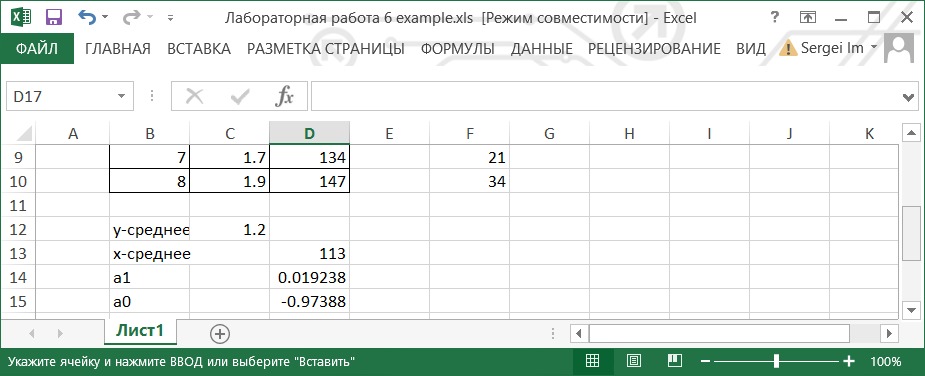Open the undo history dropdown arrow

[x=105, y=18]
